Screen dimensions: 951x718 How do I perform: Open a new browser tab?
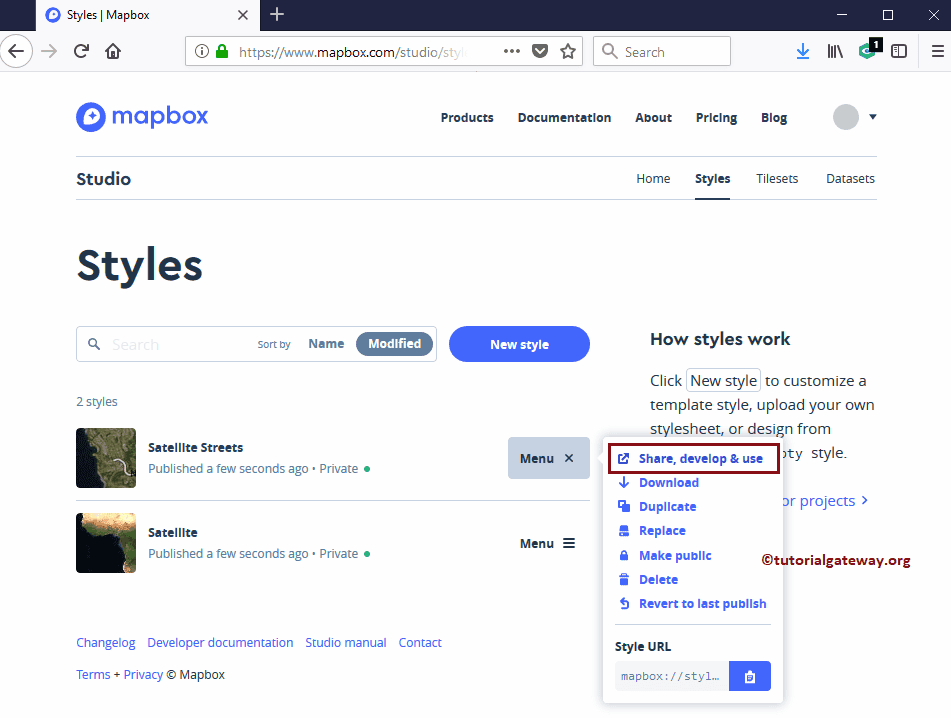tap(277, 15)
